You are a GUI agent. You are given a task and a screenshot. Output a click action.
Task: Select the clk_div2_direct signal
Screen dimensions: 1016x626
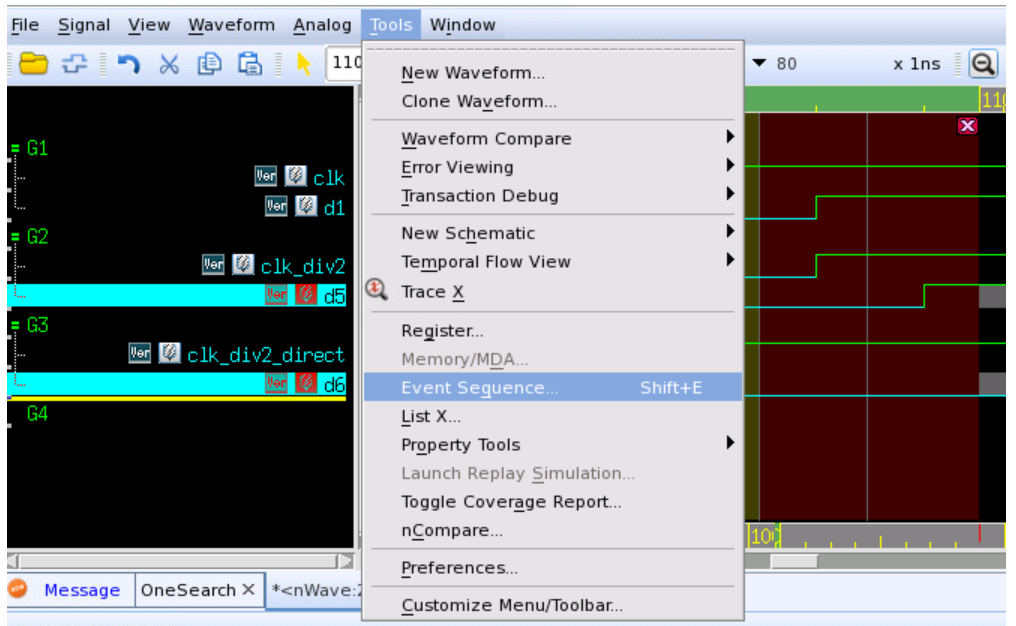pyautogui.click(x=266, y=354)
